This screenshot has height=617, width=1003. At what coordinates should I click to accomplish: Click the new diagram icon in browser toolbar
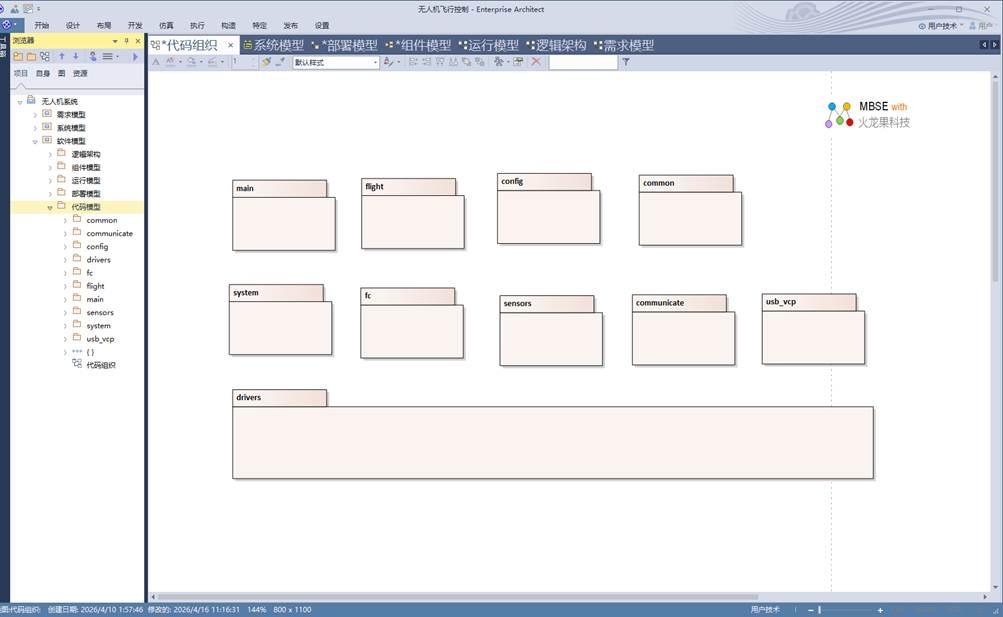point(45,57)
